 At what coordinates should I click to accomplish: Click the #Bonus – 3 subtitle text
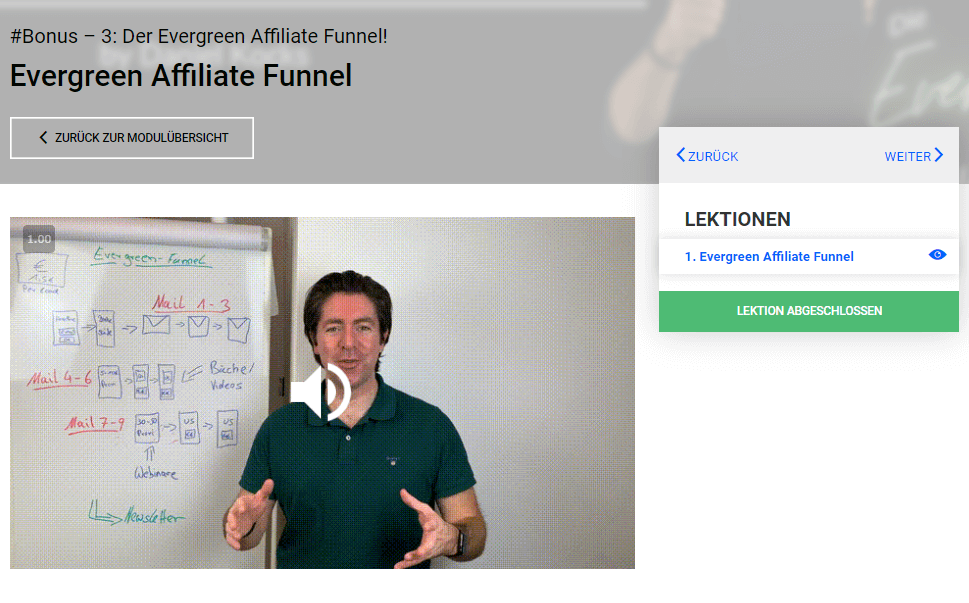click(x=199, y=36)
